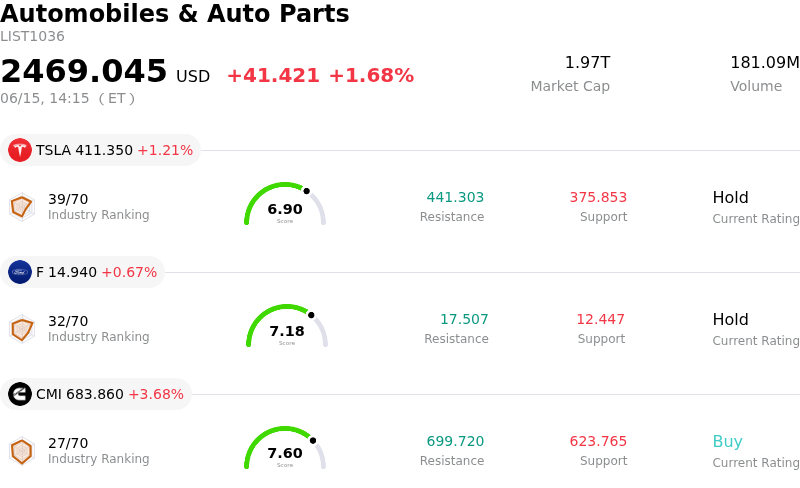This screenshot has height=488, width=800.
Task: Click the Tesla logo icon
Action: tap(20, 150)
